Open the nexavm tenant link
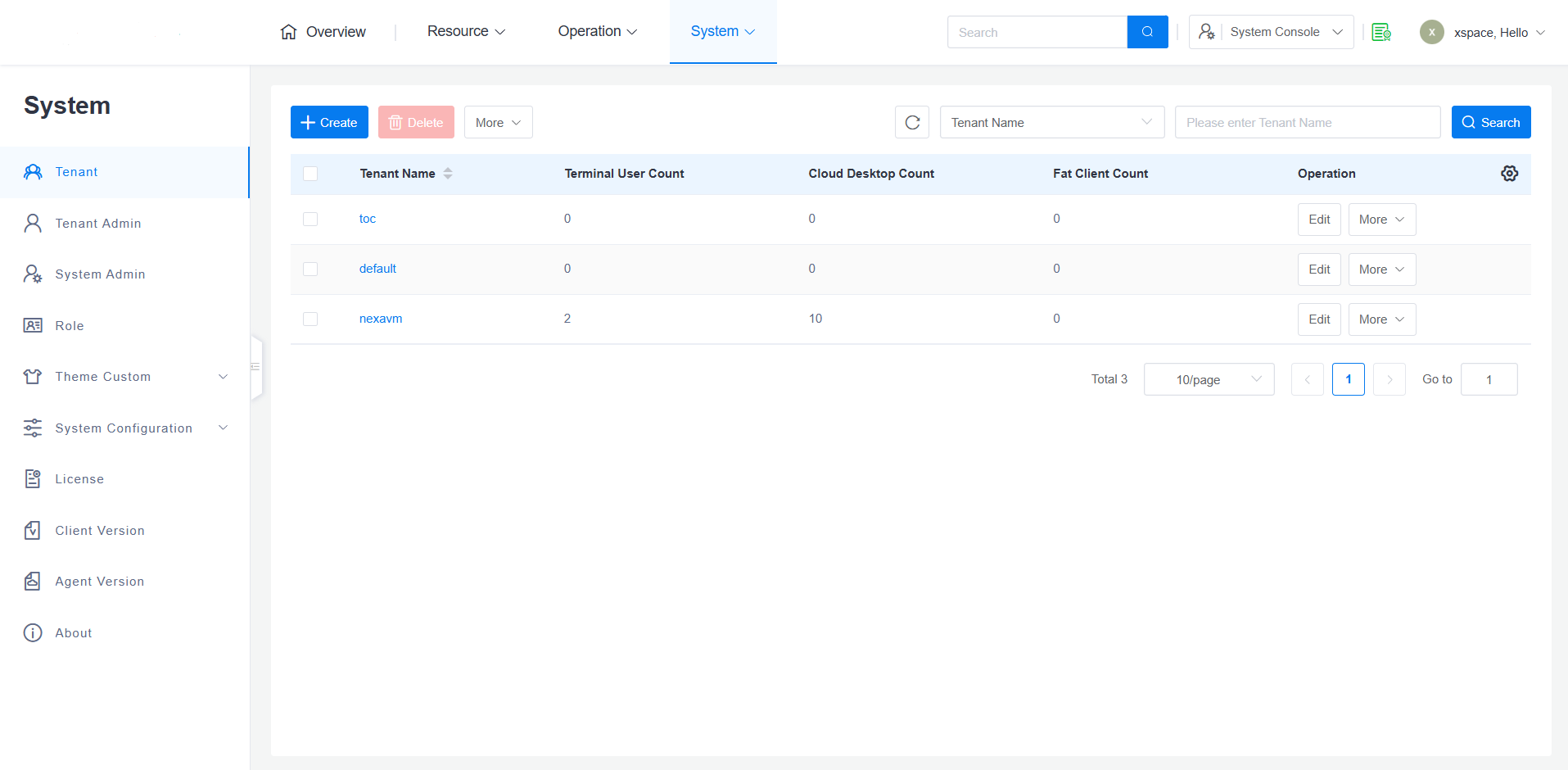The width and height of the screenshot is (1568, 770). click(381, 319)
